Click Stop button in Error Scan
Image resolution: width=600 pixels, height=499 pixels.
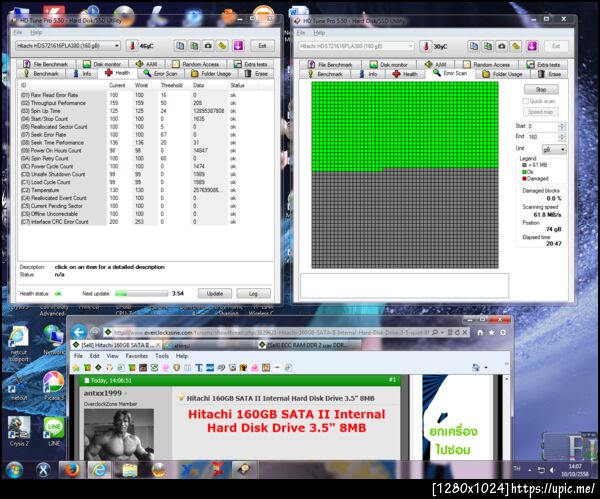coord(541,90)
